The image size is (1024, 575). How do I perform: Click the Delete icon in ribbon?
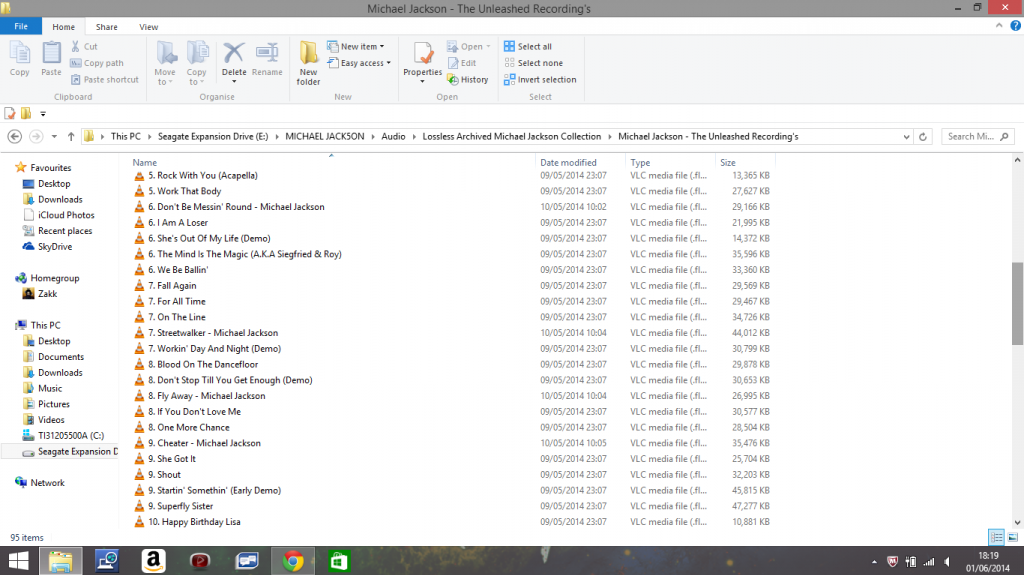[x=234, y=58]
